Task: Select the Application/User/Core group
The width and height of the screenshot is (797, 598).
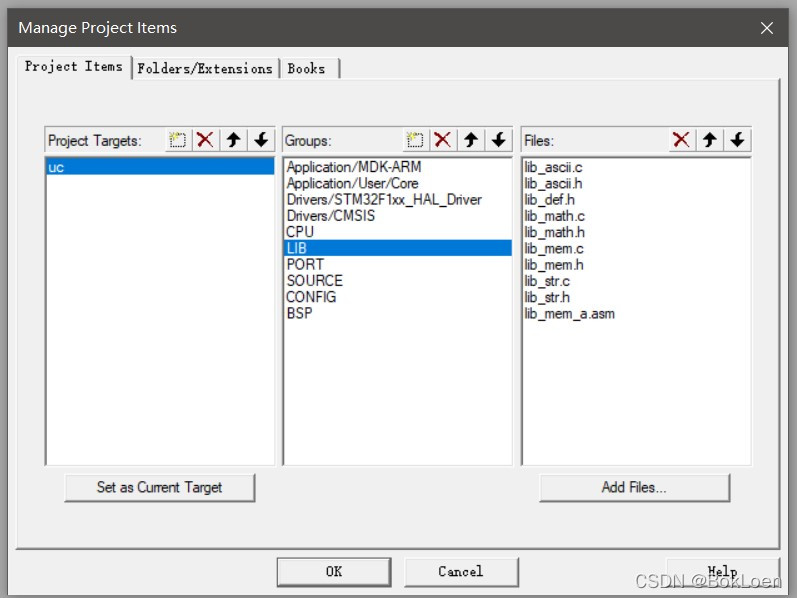Action: (397, 183)
